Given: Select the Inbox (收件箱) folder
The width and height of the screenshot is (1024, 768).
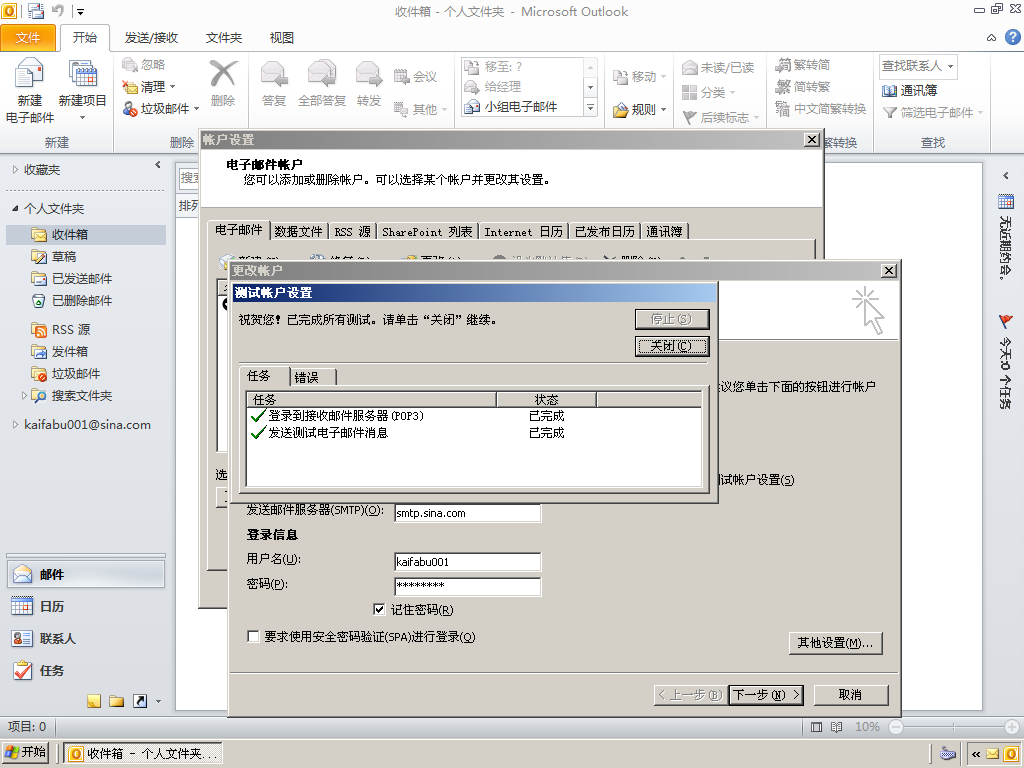Looking at the screenshot, I should (86, 234).
